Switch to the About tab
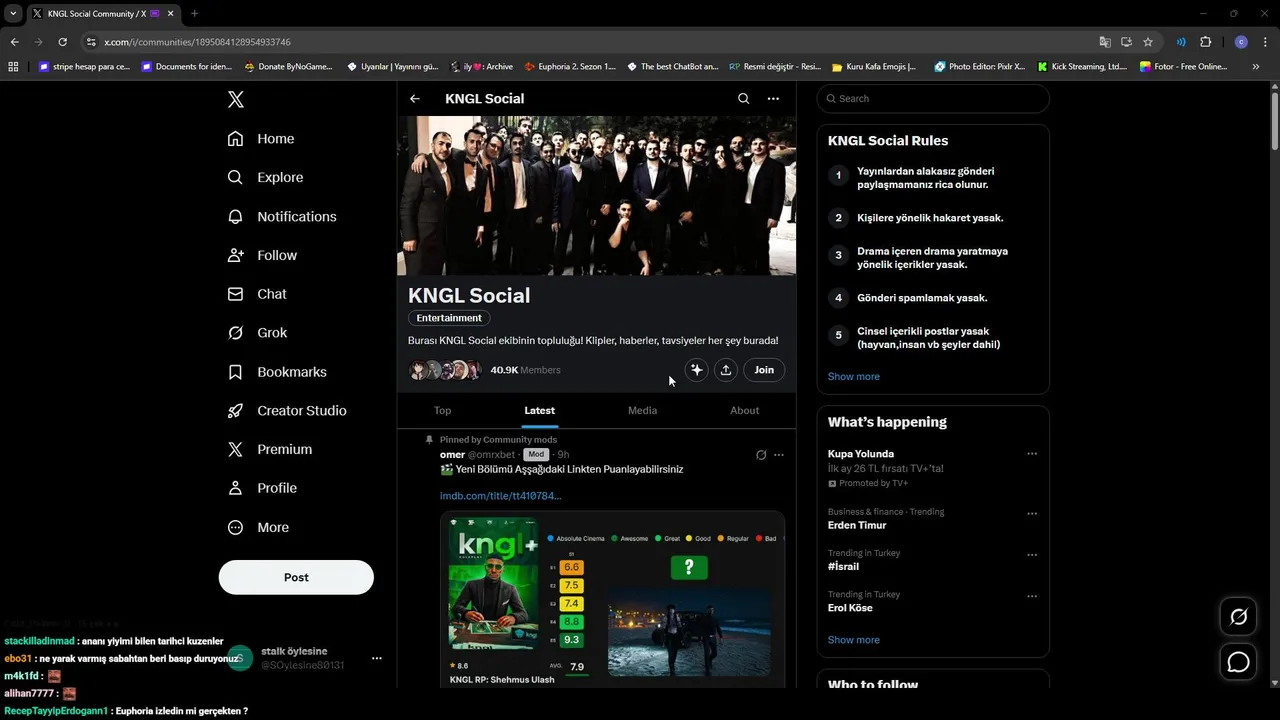The height and width of the screenshot is (720, 1280). coord(744,410)
